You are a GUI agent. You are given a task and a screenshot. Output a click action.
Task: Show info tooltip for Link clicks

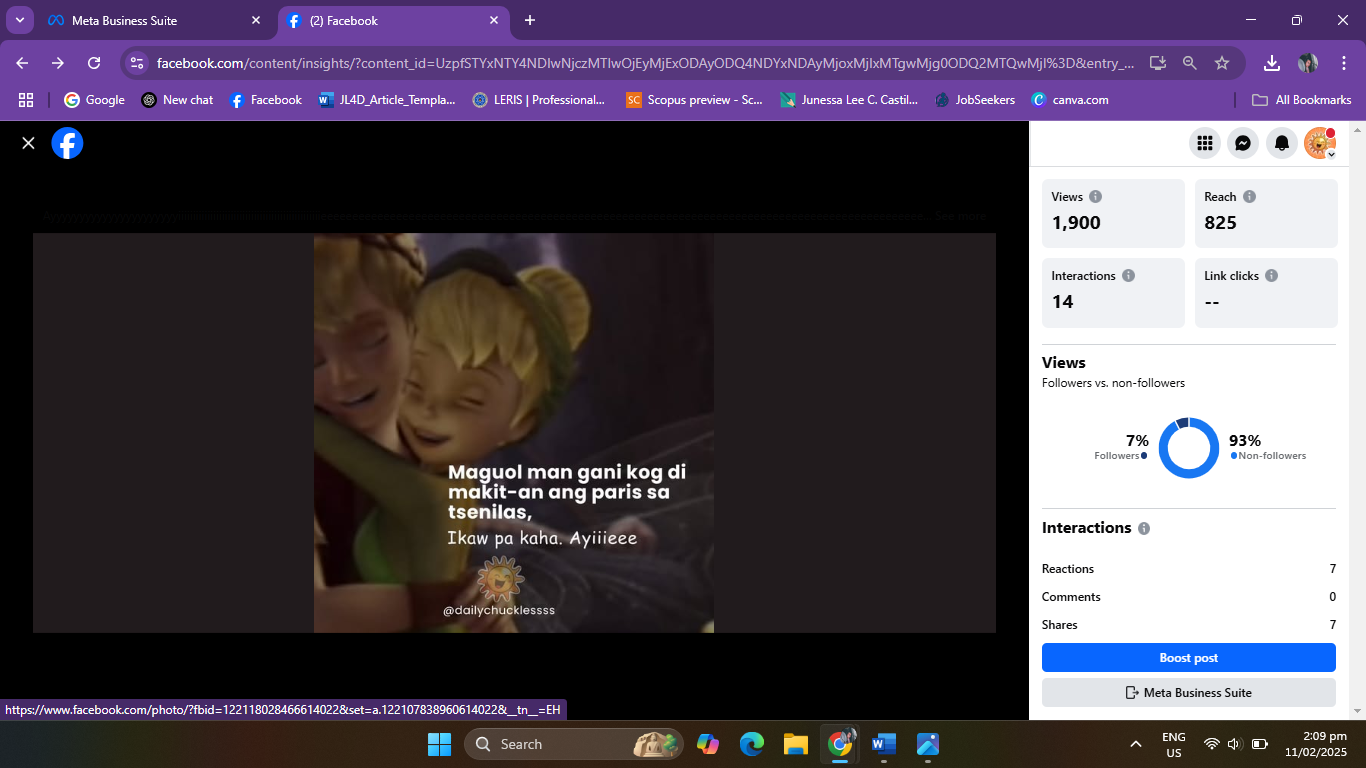pyautogui.click(x=1271, y=276)
